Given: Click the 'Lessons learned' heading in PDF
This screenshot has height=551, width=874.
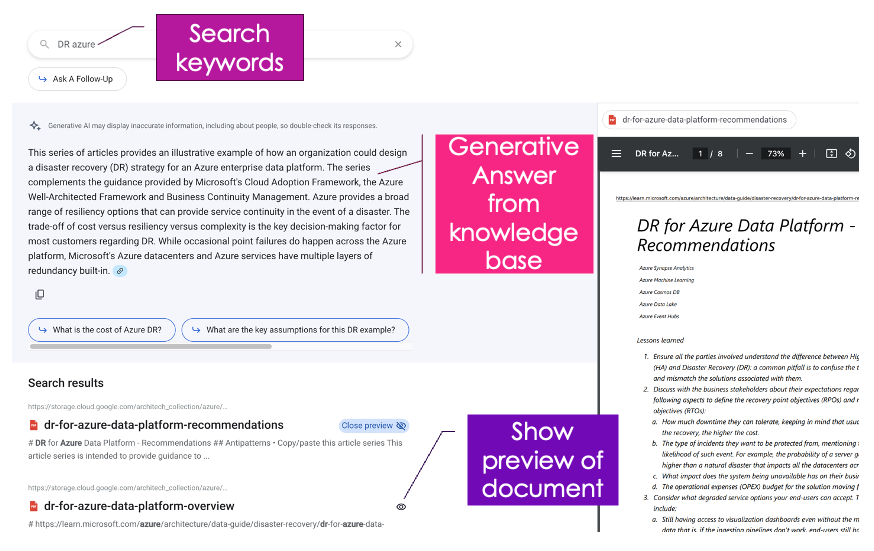Looking at the screenshot, I should (660, 340).
